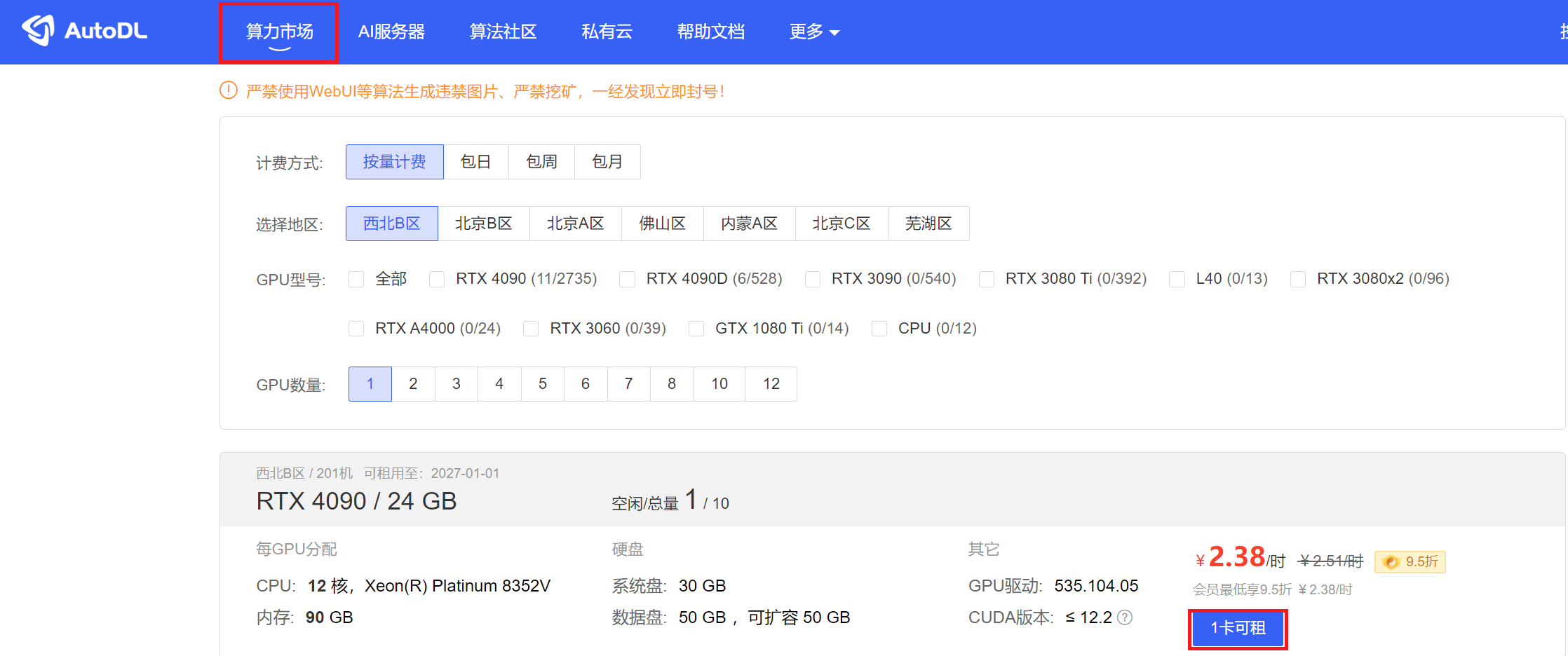Click the 会员最低享9.5折 text
The height and width of the screenshot is (656, 1568).
tap(1242, 589)
